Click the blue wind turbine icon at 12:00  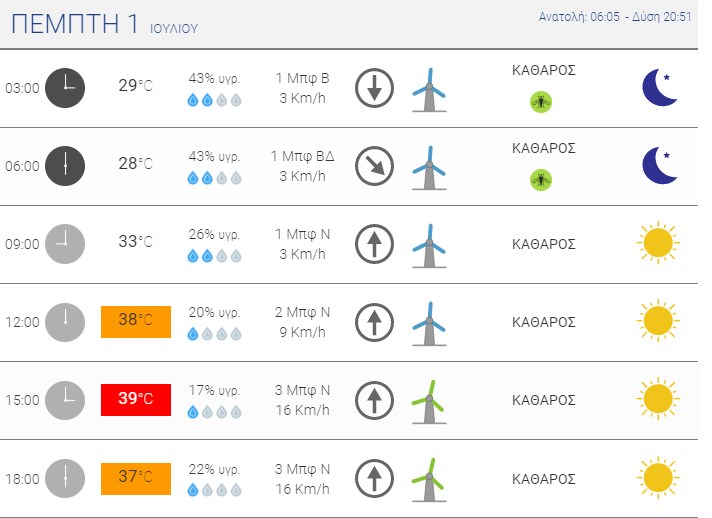429,324
